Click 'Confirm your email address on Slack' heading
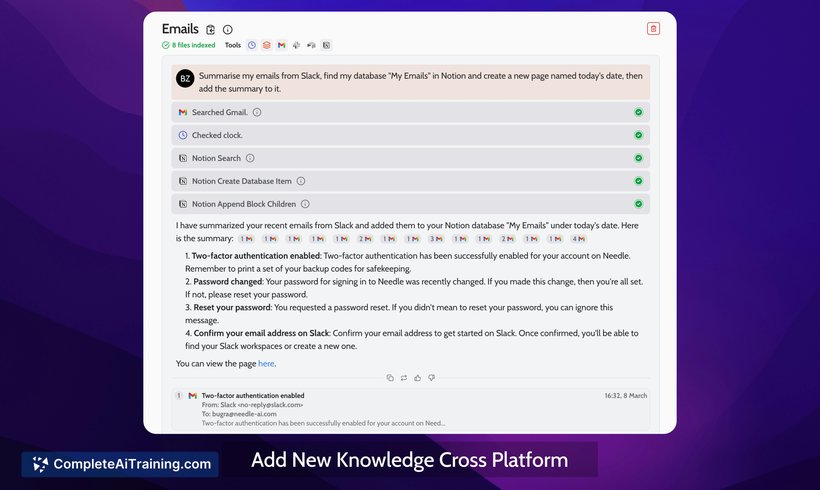820x490 pixels. pos(261,333)
